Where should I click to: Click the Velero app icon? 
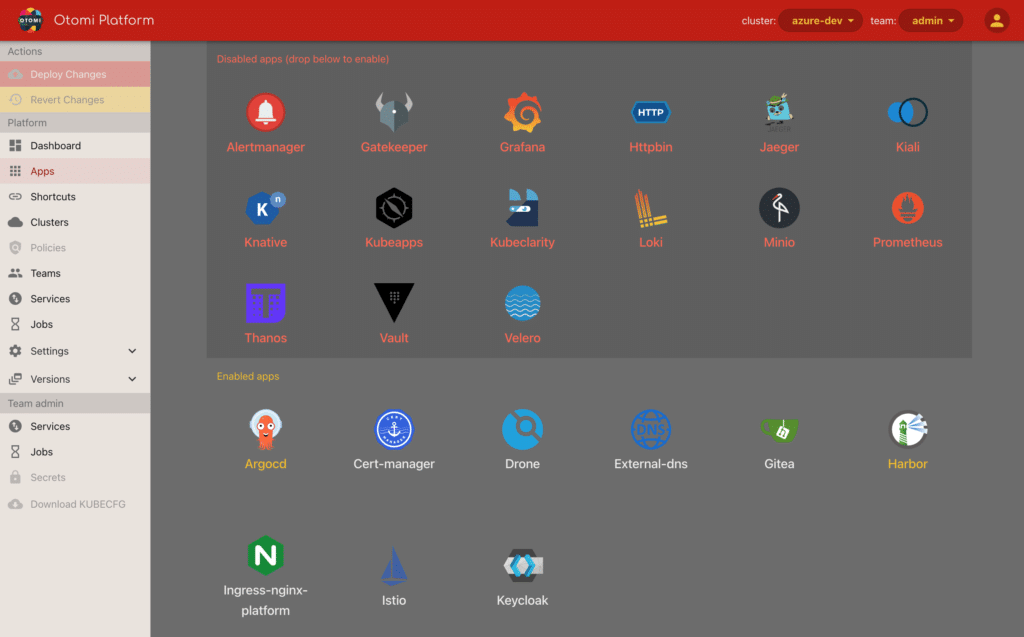(522, 303)
